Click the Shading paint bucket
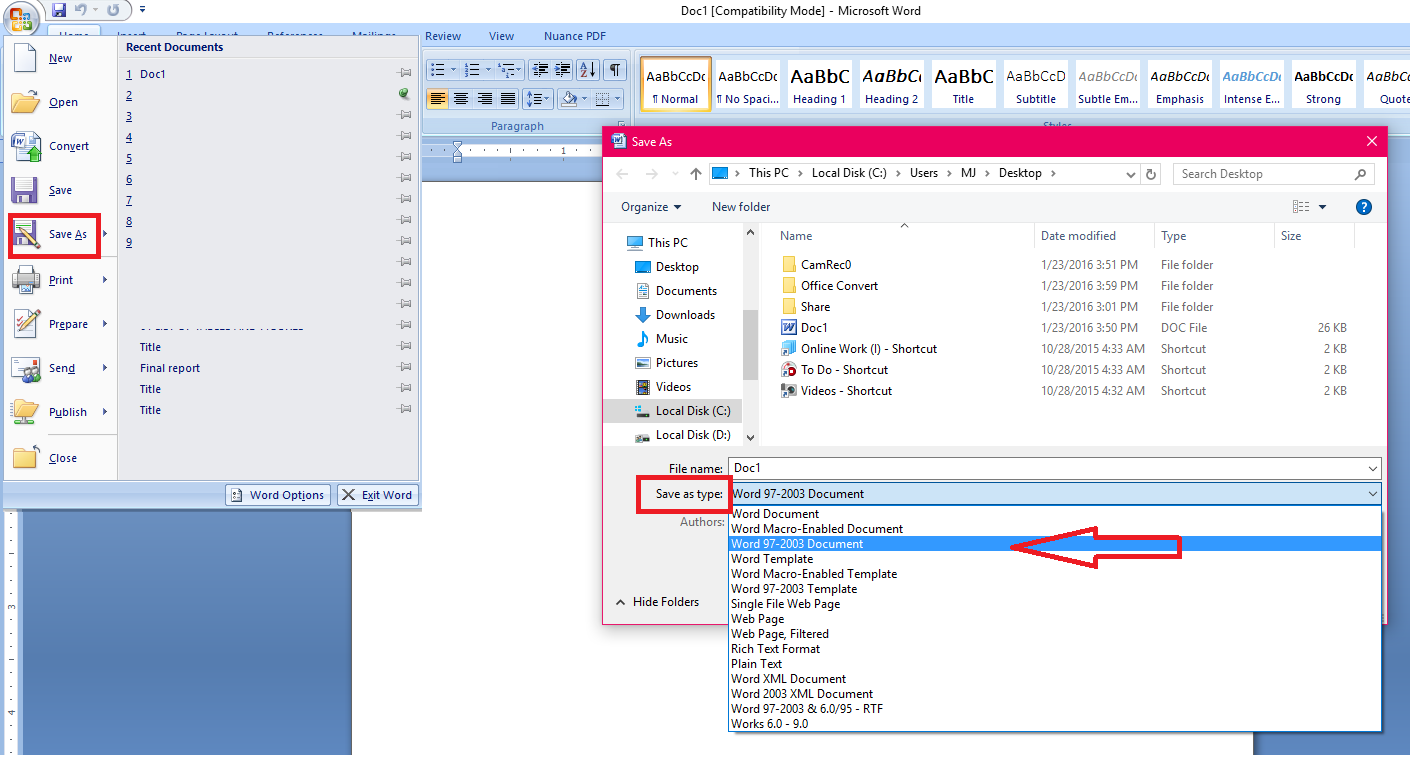1410x762 pixels. click(568, 98)
